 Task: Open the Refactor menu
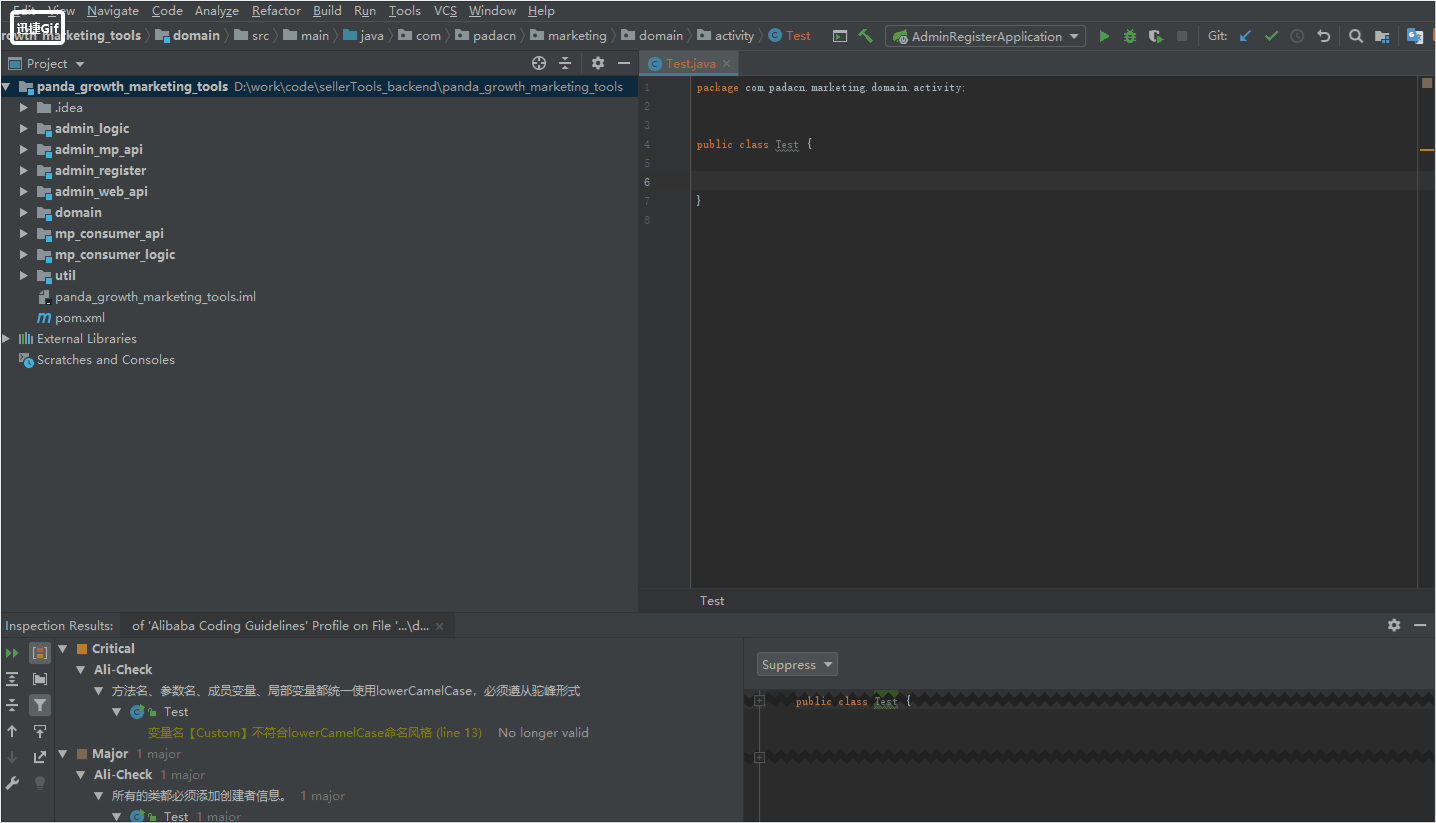[276, 11]
